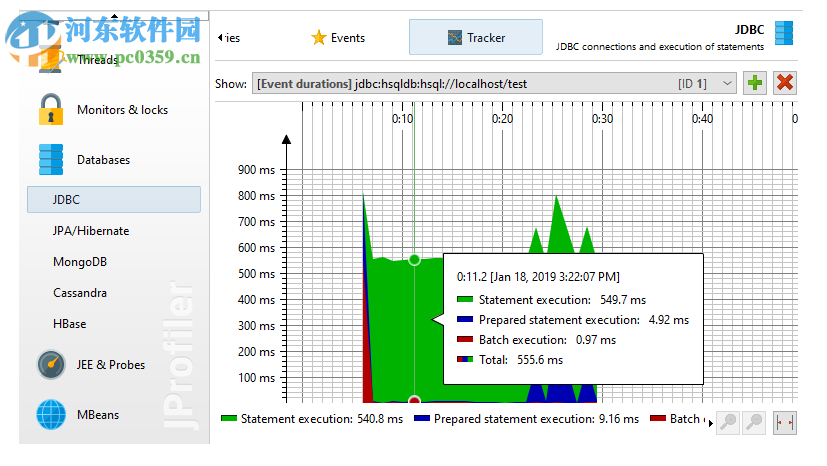Screen dimensions: 827x466
Task: Open the JPA/Hibernate probe
Action: [x=91, y=230]
